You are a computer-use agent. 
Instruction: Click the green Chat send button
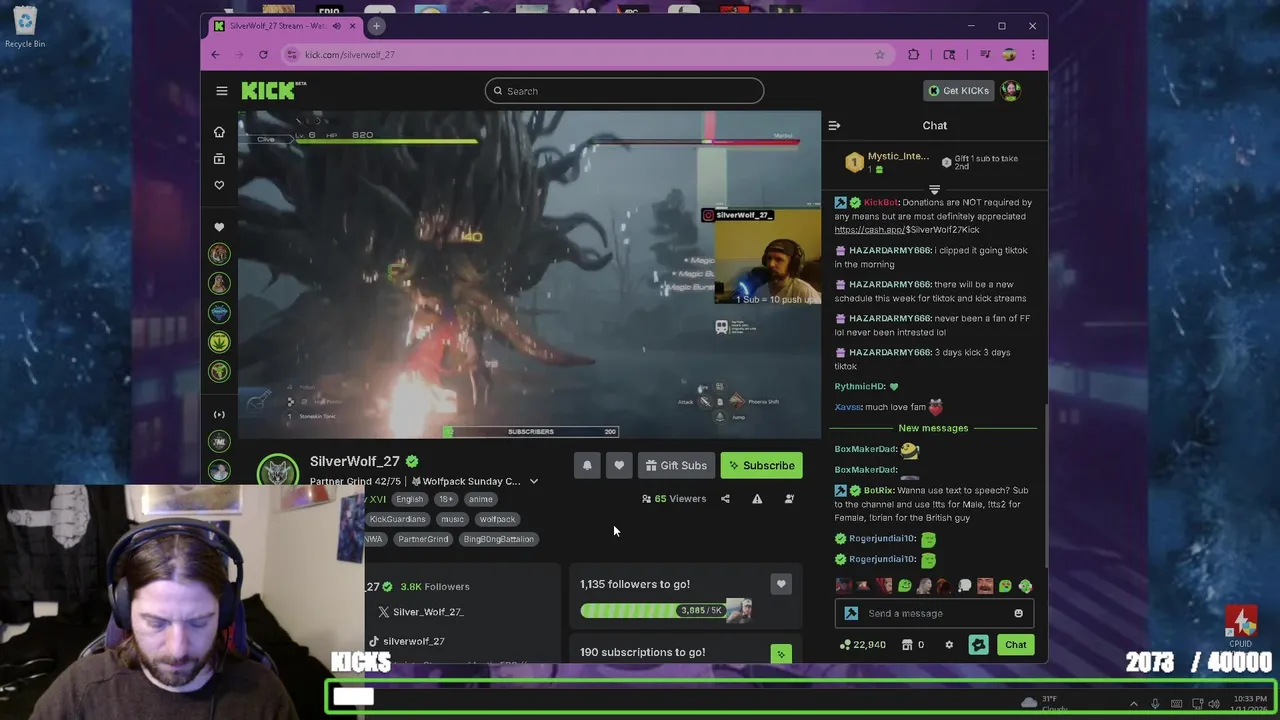[x=1015, y=645]
